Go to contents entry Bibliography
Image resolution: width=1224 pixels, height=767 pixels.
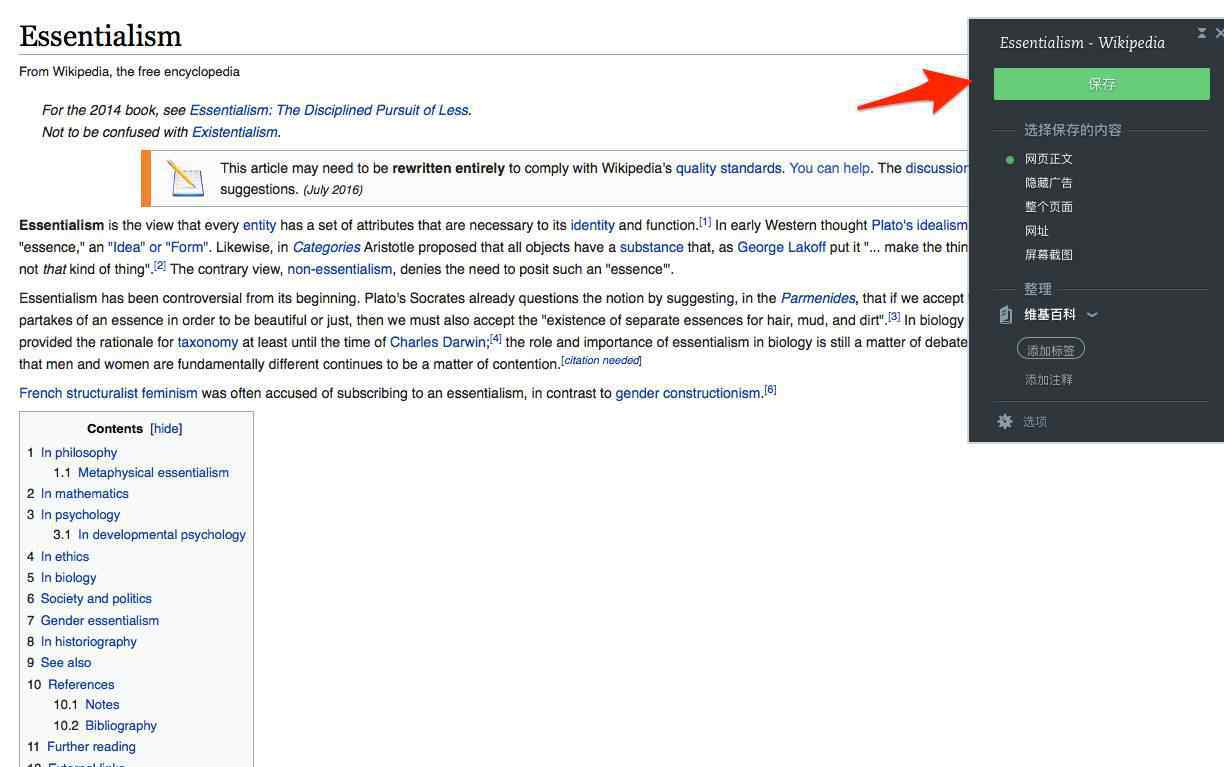click(x=121, y=726)
